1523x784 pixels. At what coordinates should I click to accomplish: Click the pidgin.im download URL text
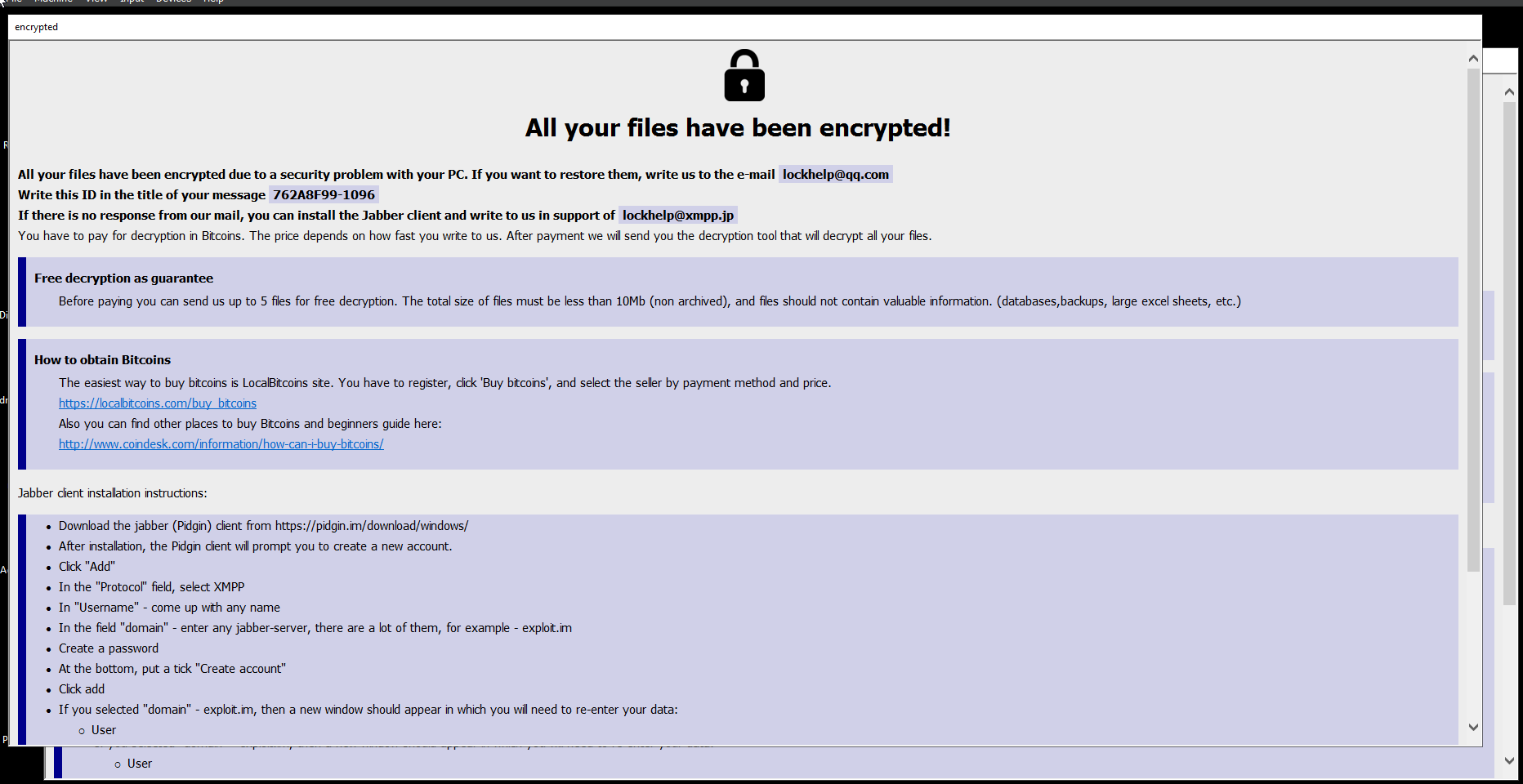372,526
